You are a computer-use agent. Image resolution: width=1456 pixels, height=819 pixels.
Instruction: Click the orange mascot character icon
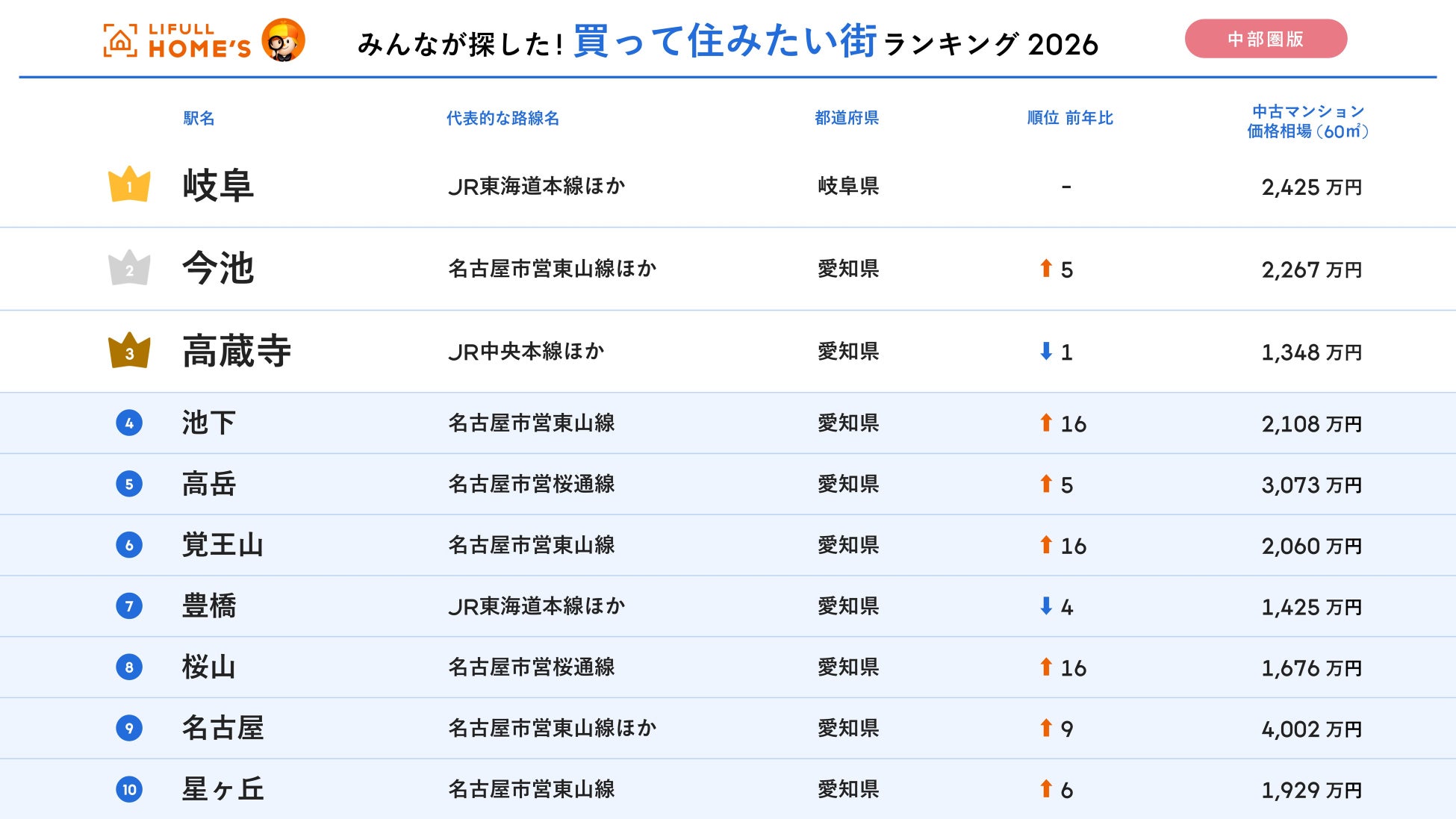pyautogui.click(x=283, y=40)
